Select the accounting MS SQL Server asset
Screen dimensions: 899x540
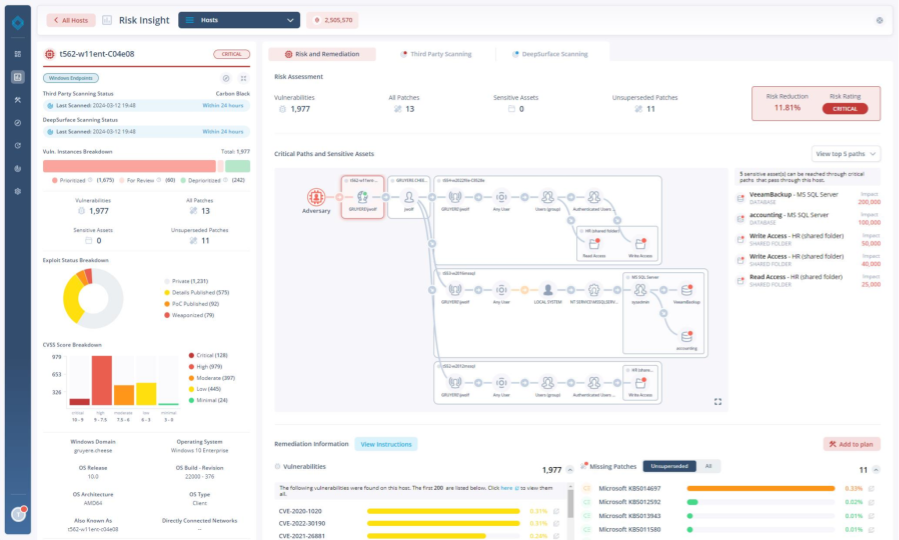click(x=809, y=218)
